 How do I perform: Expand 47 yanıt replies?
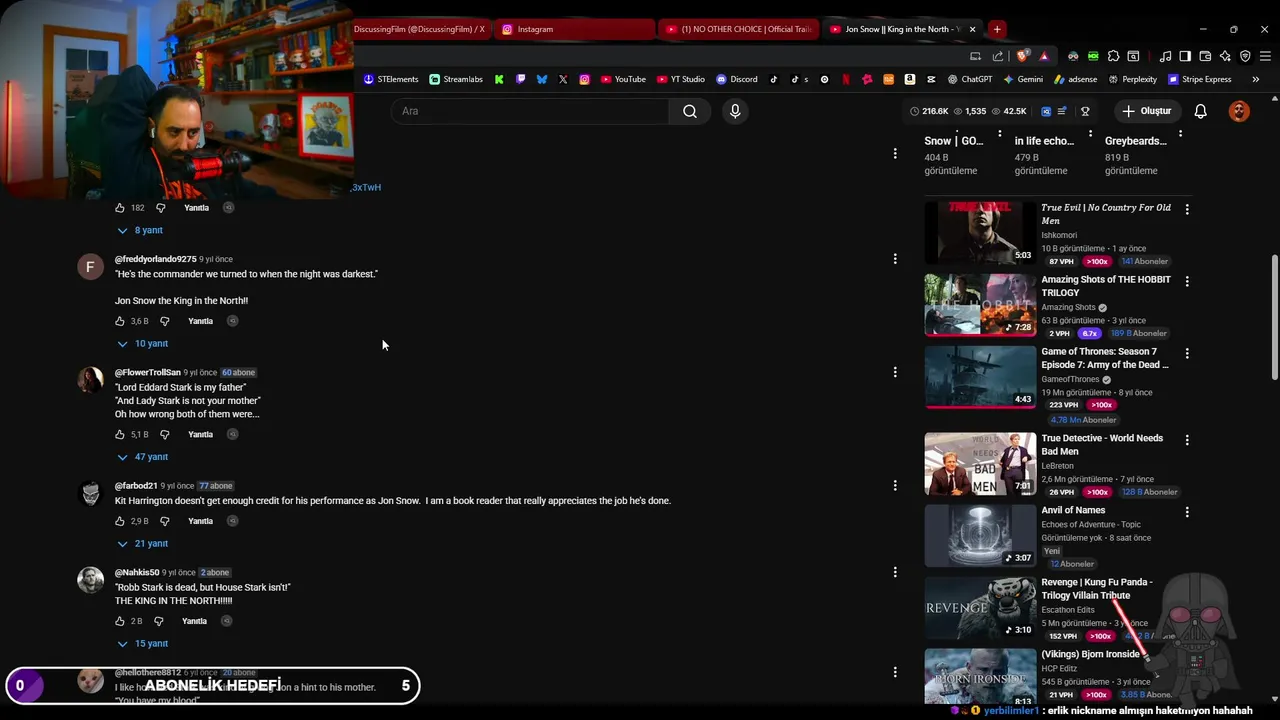point(143,457)
